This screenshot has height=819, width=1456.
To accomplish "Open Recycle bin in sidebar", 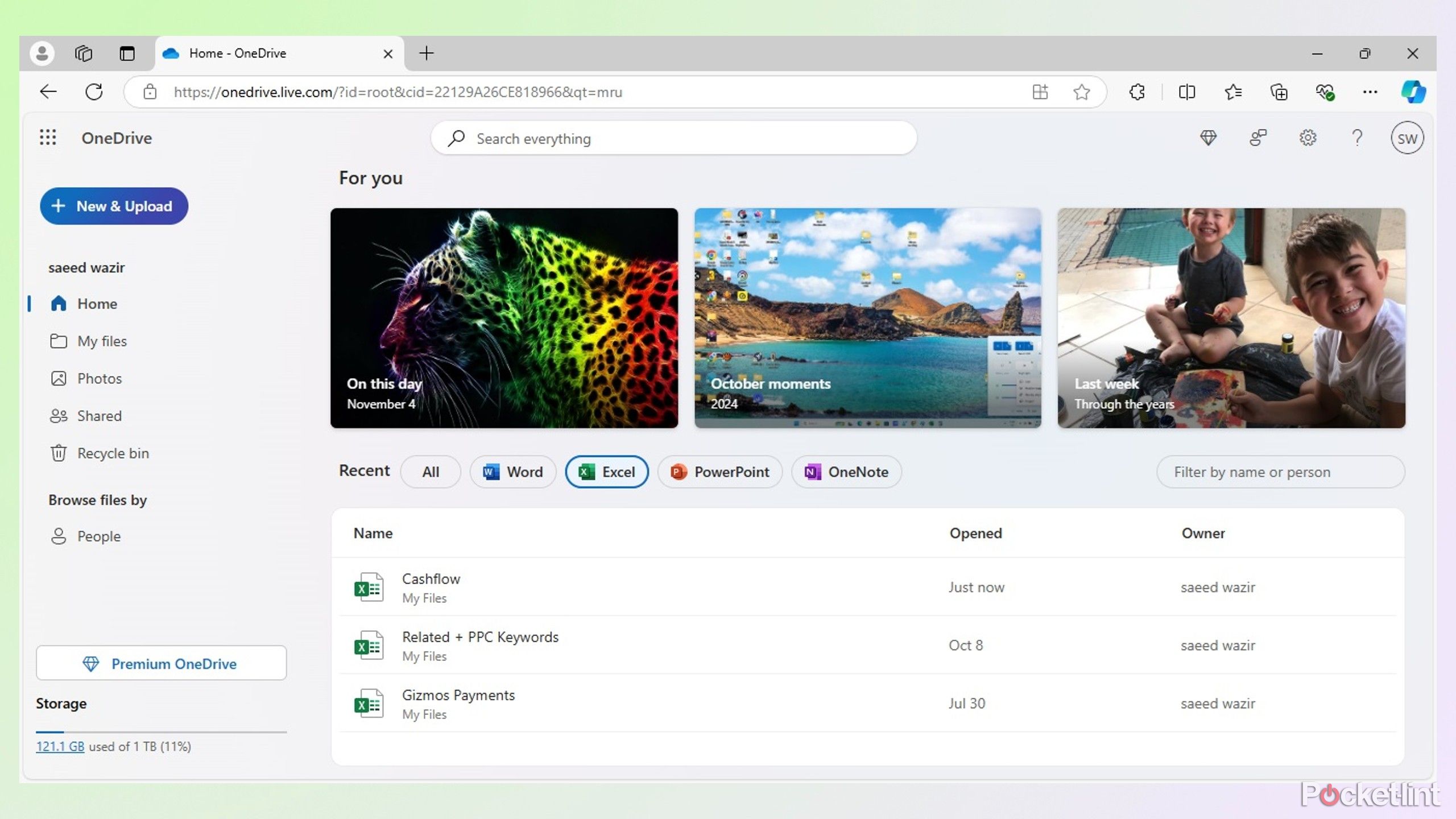I will [x=113, y=452].
